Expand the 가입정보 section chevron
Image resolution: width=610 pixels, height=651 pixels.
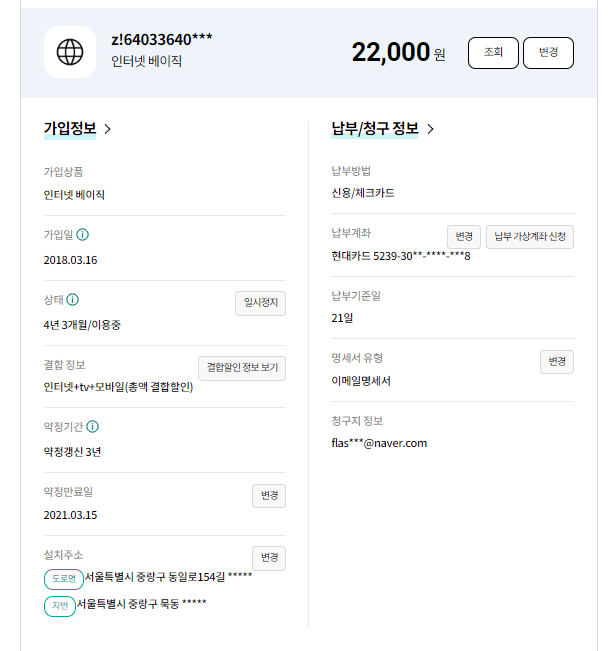click(108, 129)
